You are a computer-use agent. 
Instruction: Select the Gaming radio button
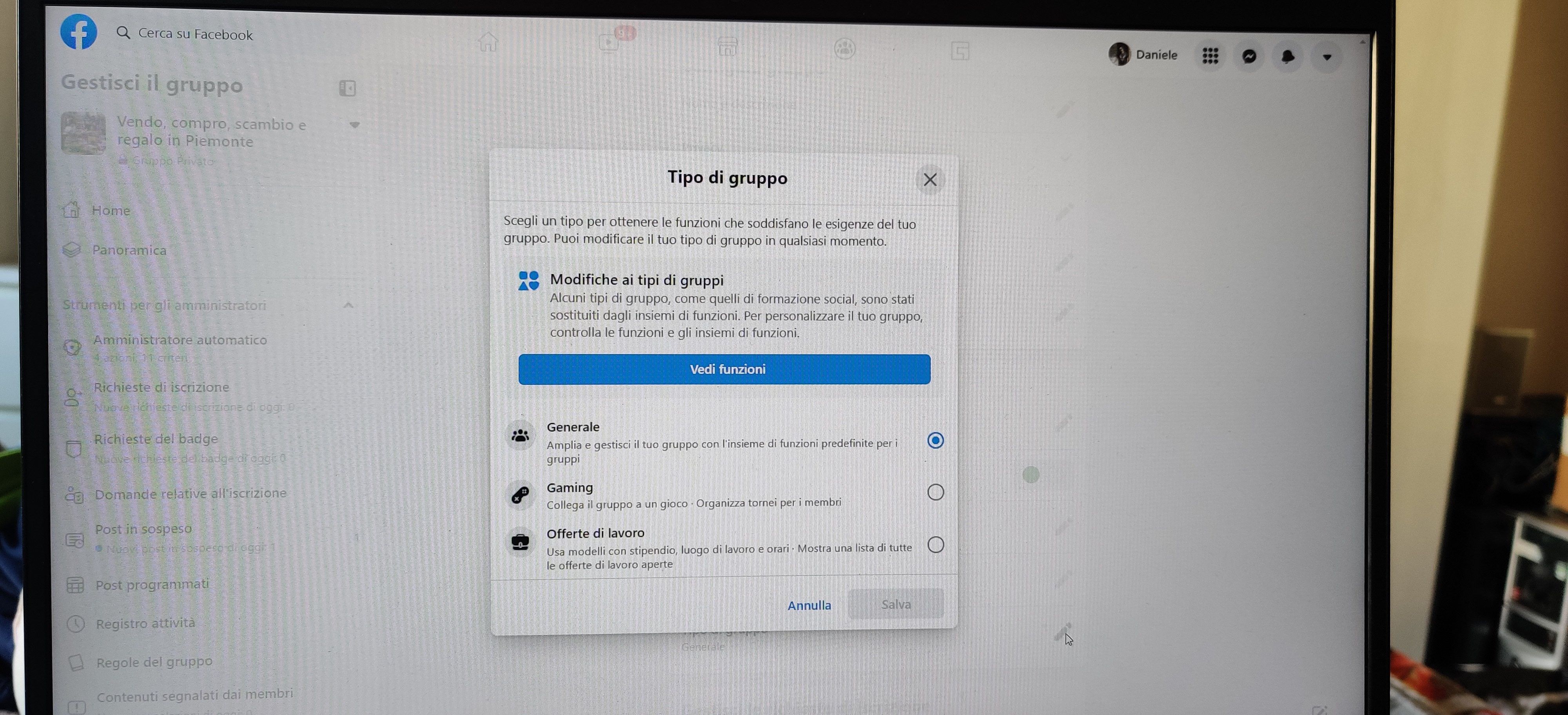(936, 492)
